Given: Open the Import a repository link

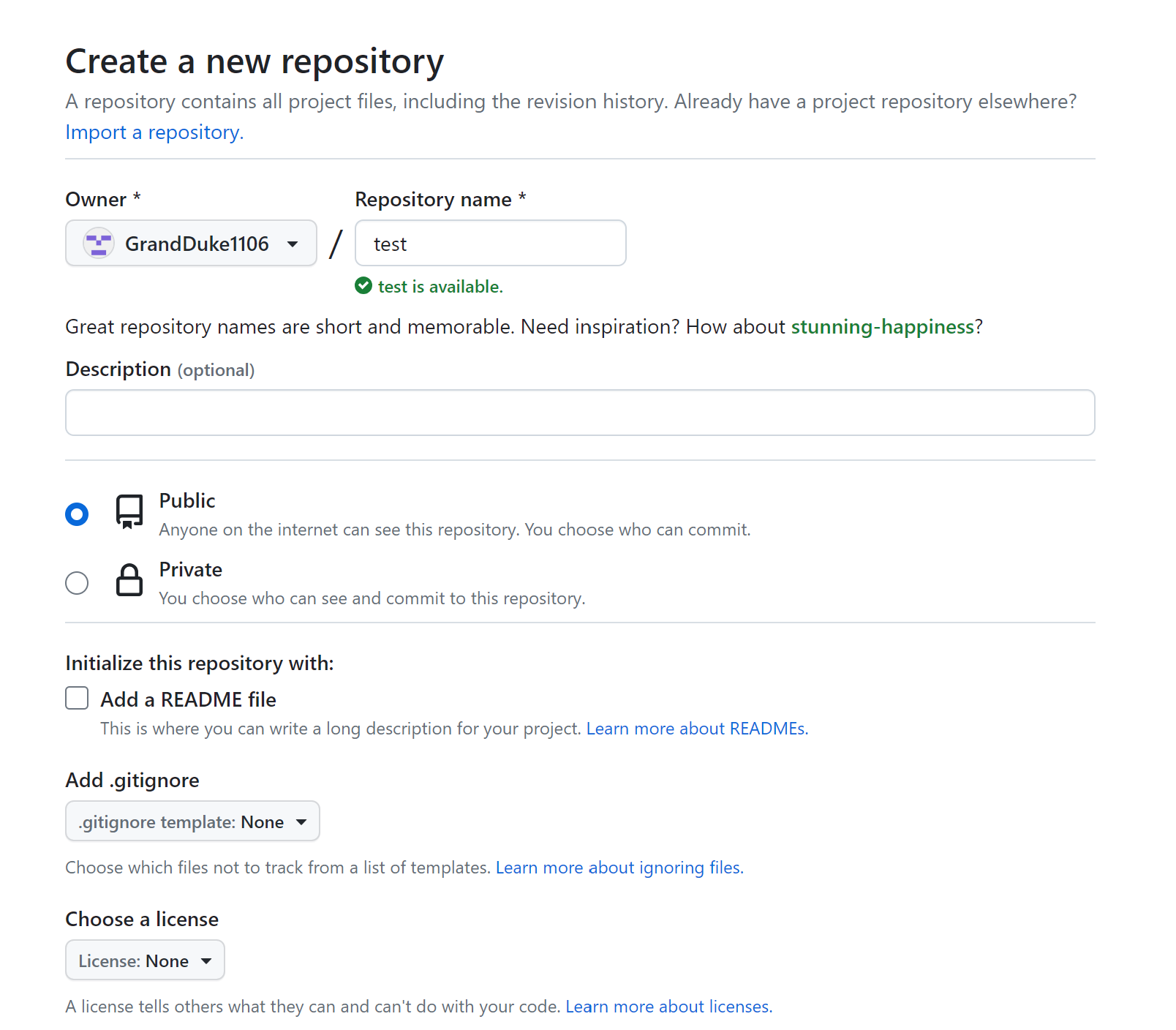Looking at the screenshot, I should pyautogui.click(x=154, y=132).
